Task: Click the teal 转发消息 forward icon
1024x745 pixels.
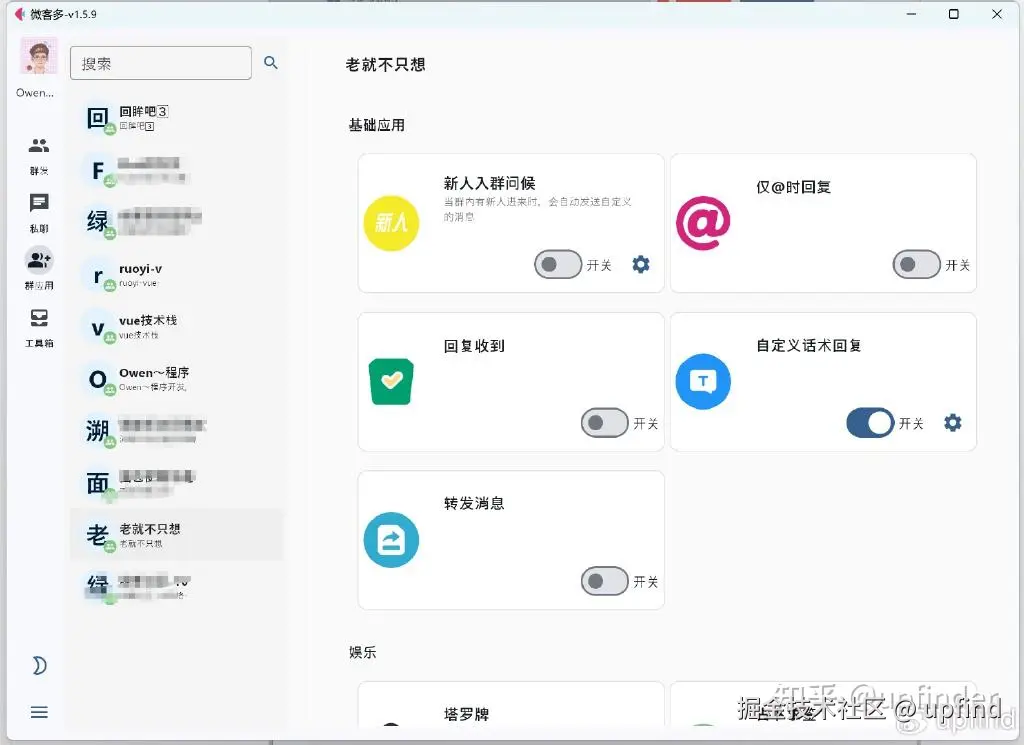Action: 391,540
